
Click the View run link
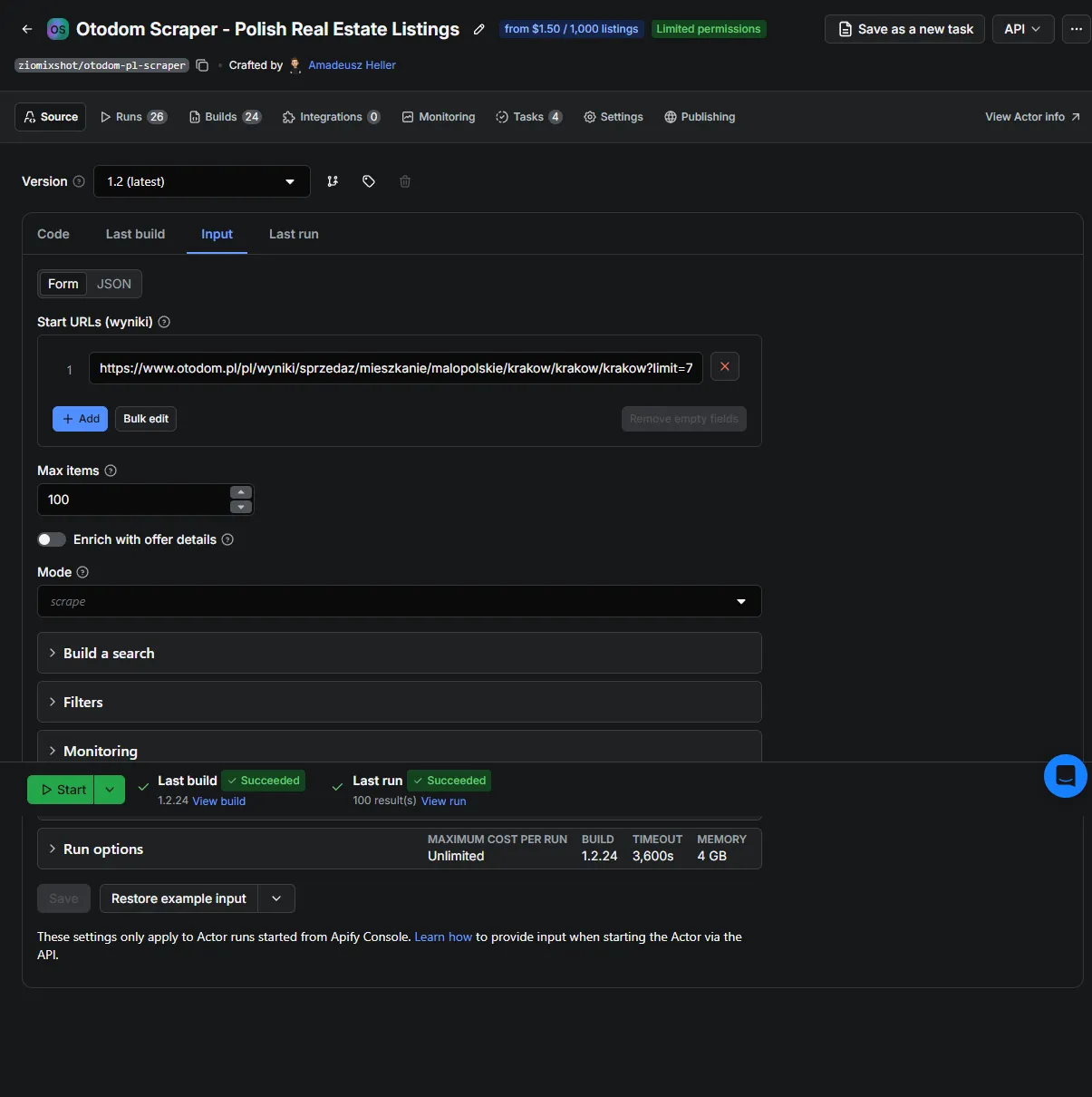click(444, 801)
